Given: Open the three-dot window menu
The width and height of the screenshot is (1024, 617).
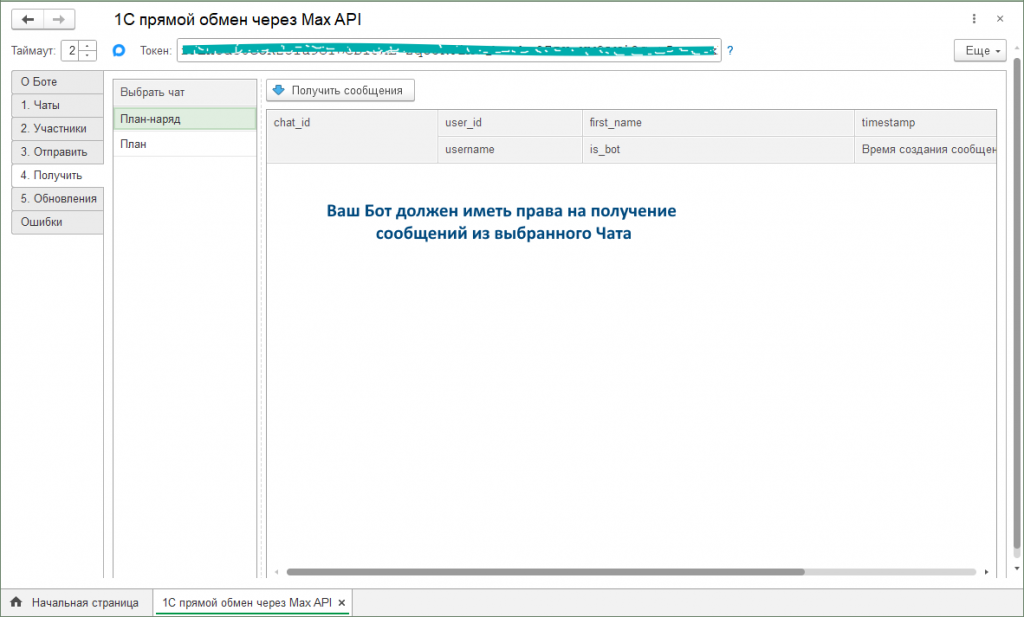Looking at the screenshot, I should pyautogui.click(x=974, y=19).
